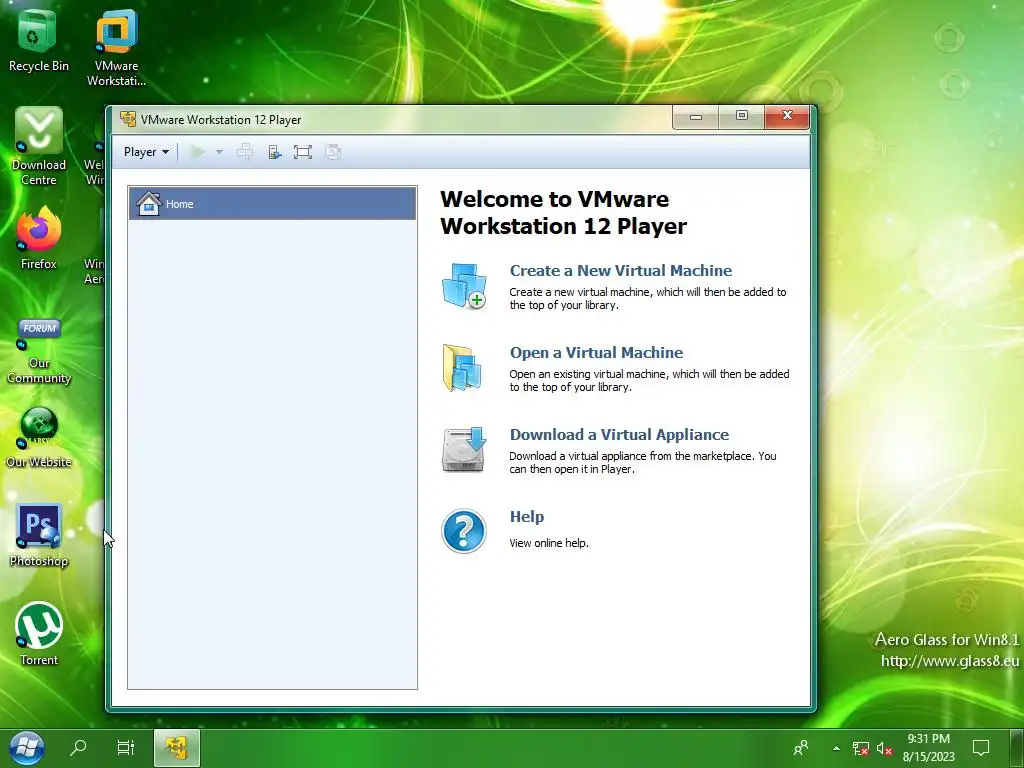Open the Windows Start orb
This screenshot has width=1024, height=768.
27,748
